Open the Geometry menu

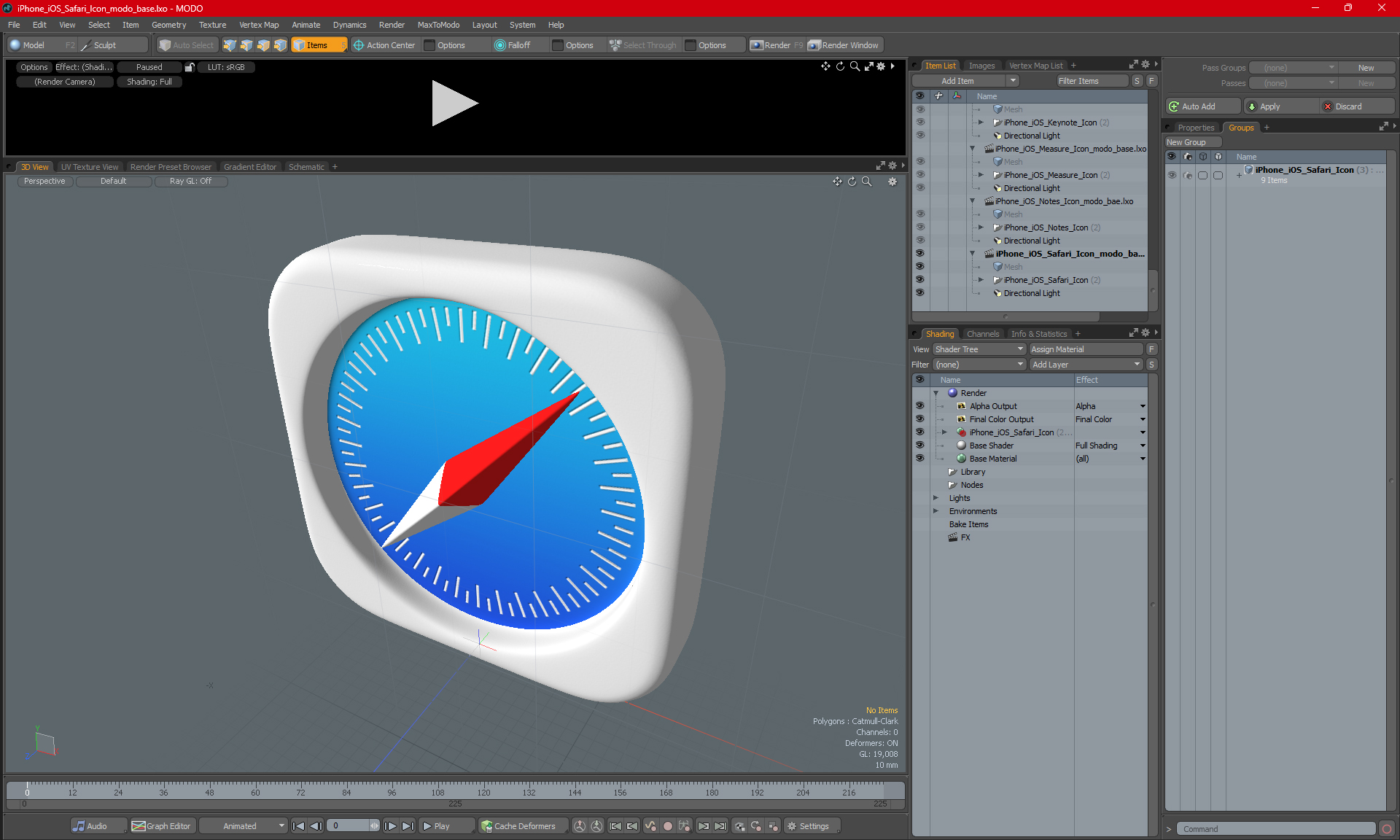point(168,25)
